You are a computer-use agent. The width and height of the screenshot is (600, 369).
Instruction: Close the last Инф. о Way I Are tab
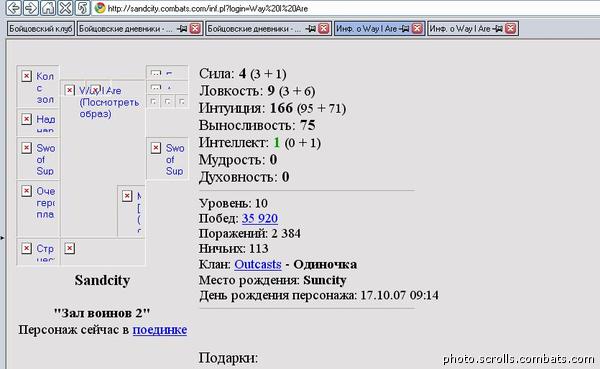point(510,28)
